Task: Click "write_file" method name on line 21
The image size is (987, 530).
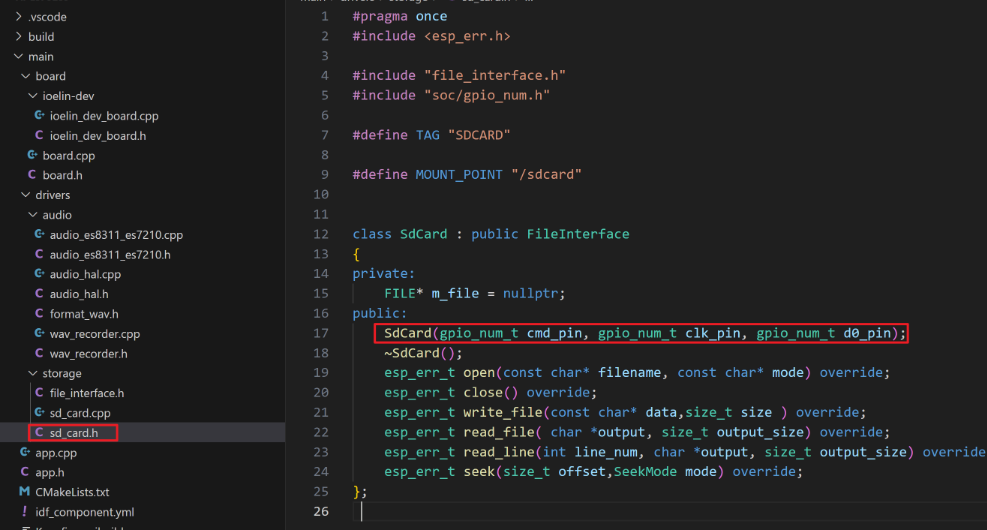Action: coord(502,412)
